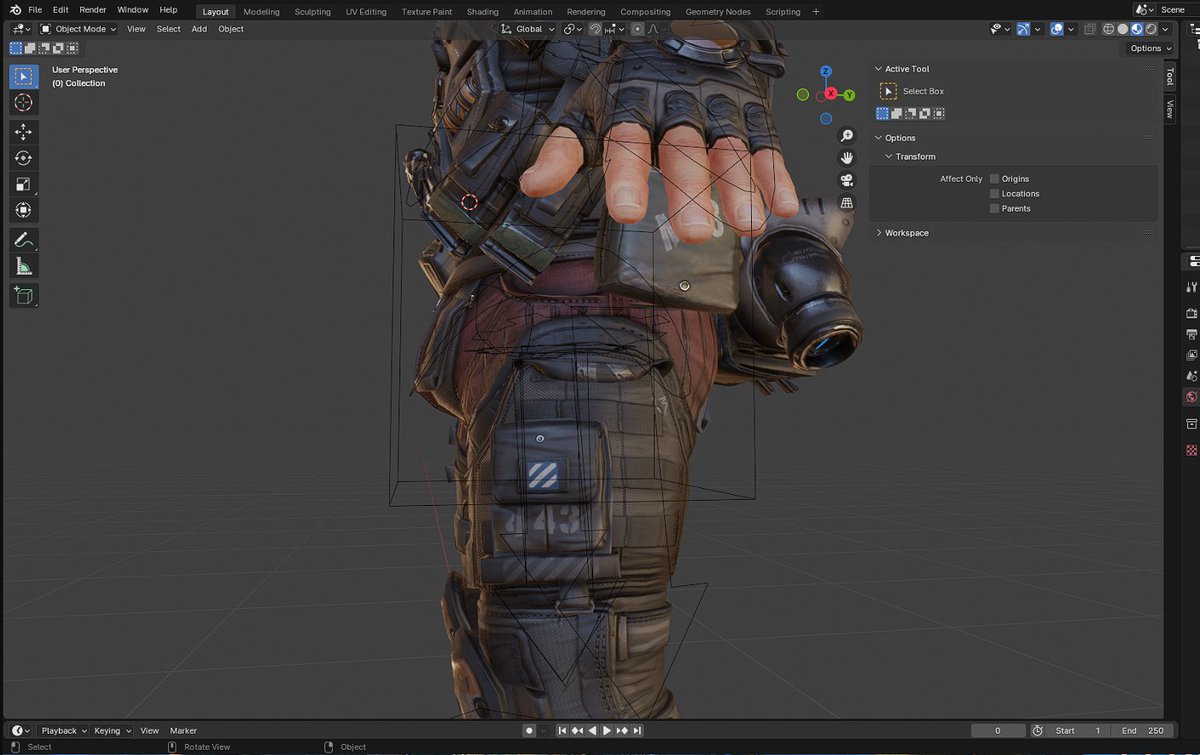Image resolution: width=1200 pixels, height=755 pixels.
Task: Select the Move tool
Action: (24, 132)
